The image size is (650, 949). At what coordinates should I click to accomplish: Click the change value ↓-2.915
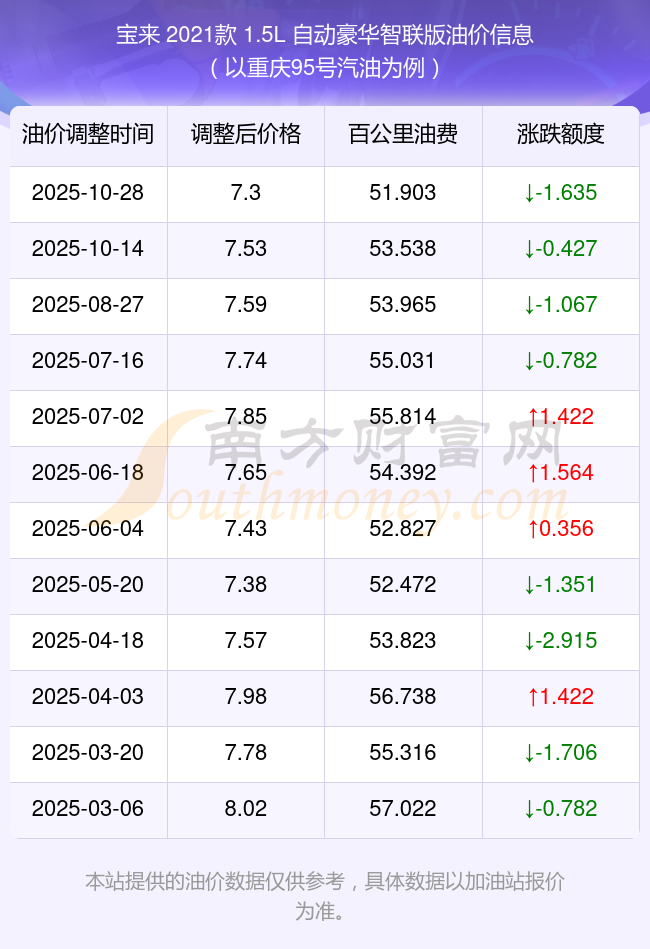[x=560, y=641]
